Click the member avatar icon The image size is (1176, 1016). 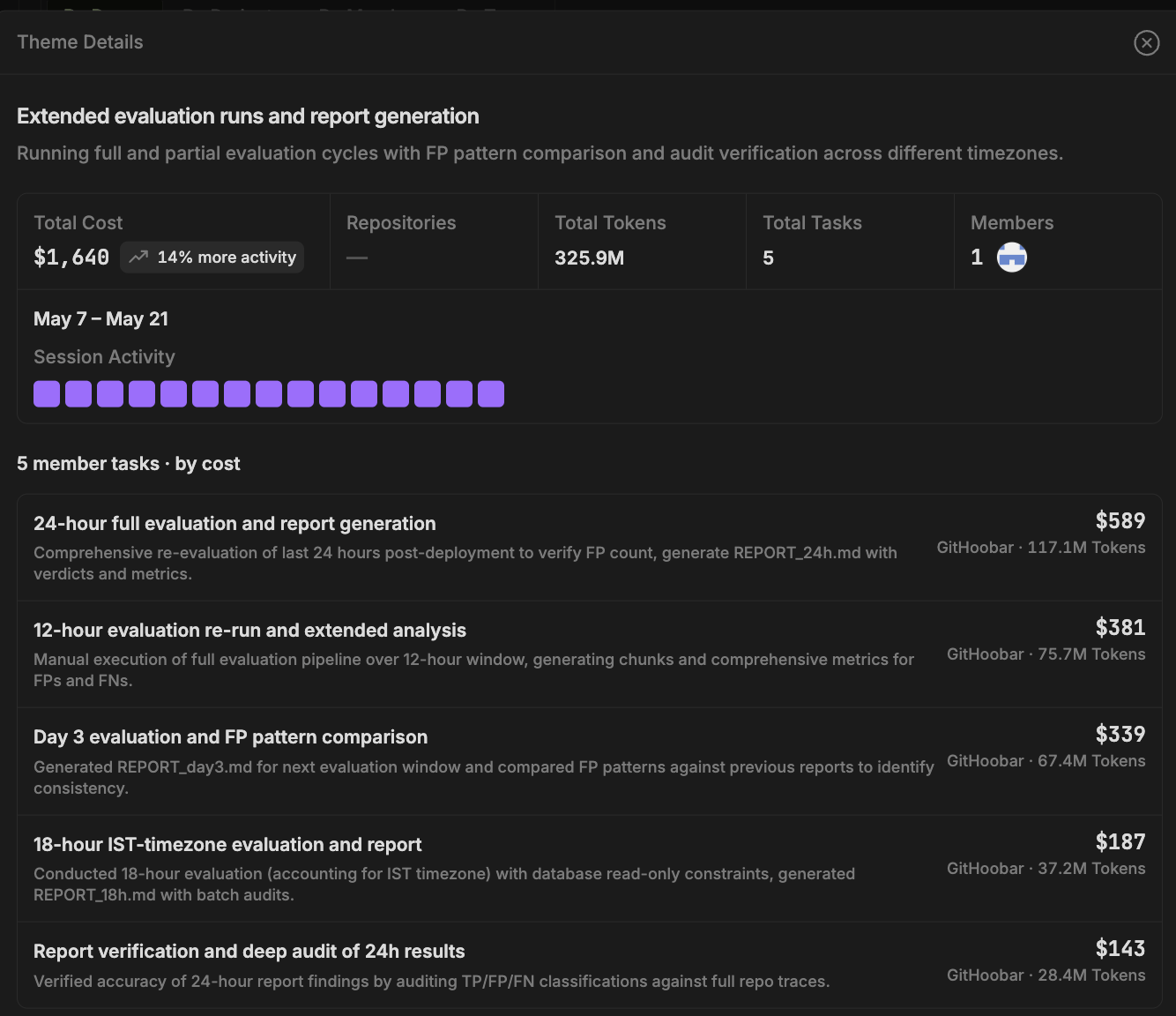1011,258
